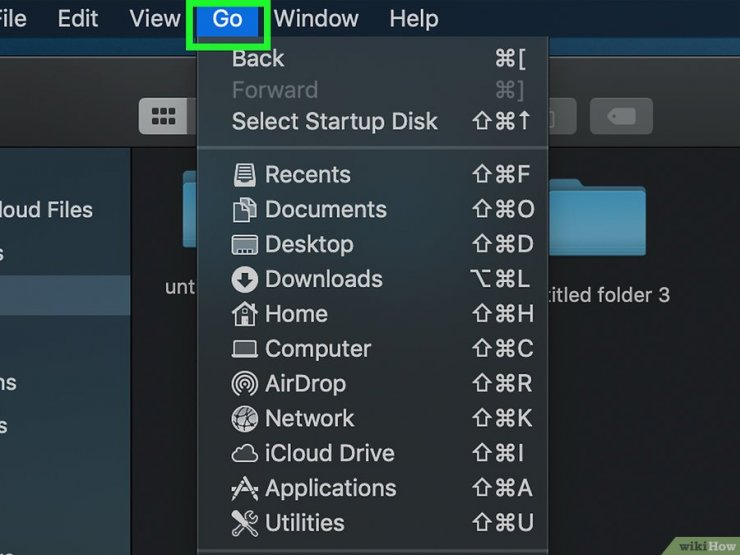Open the Edit menu
This screenshot has width=740, height=555.
tap(78, 19)
